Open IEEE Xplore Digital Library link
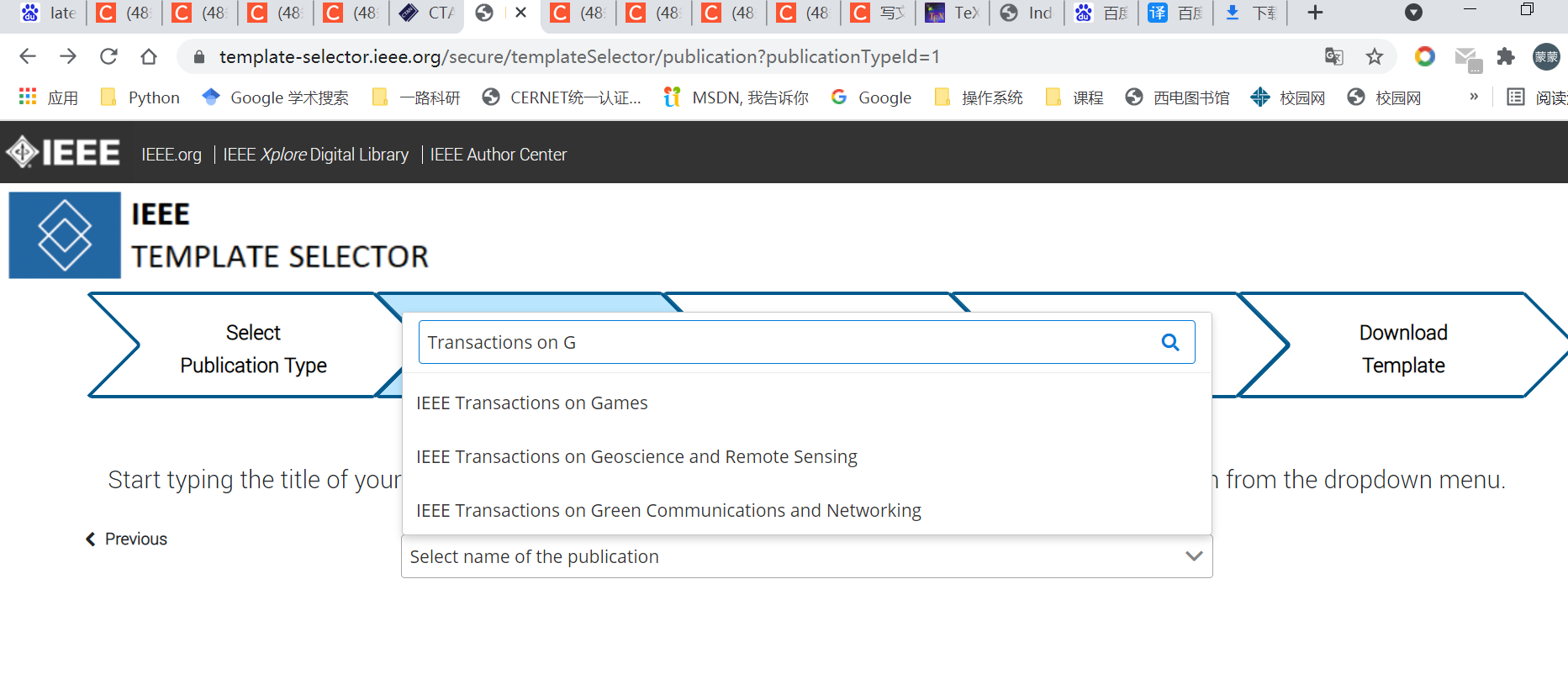 point(316,155)
